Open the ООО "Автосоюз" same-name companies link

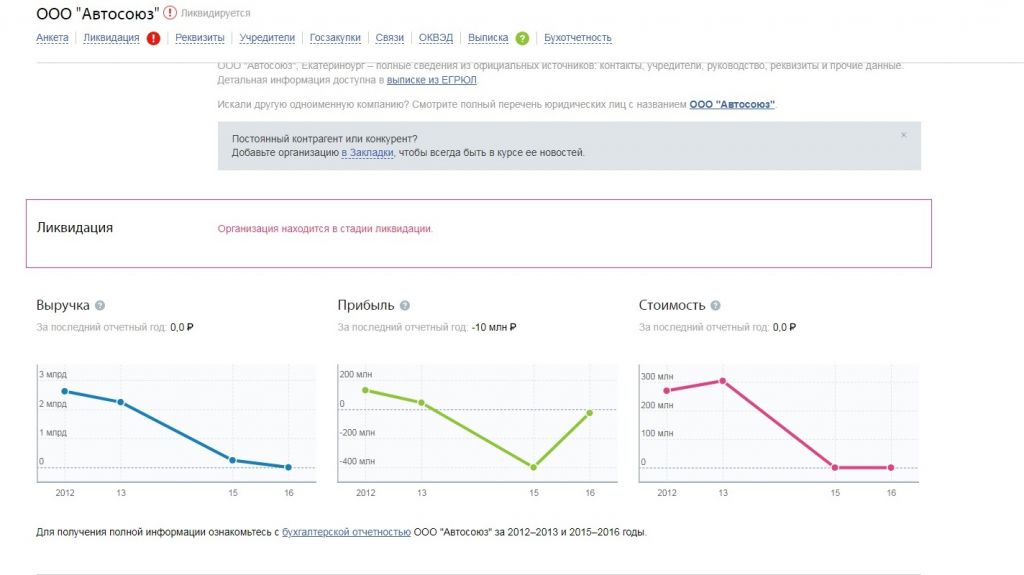pos(732,105)
